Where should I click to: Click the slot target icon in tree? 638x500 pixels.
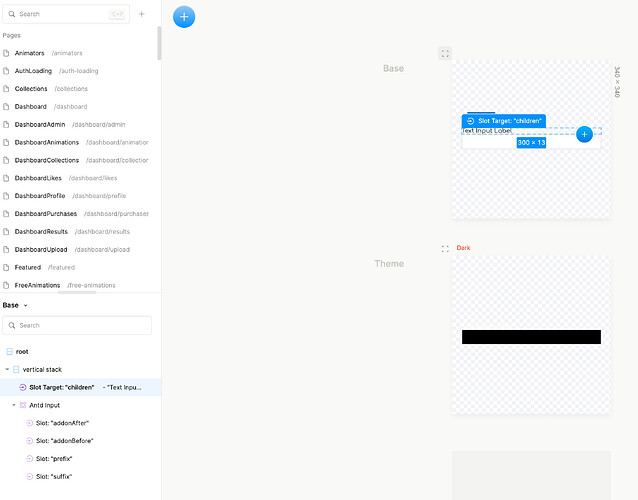coord(23,387)
